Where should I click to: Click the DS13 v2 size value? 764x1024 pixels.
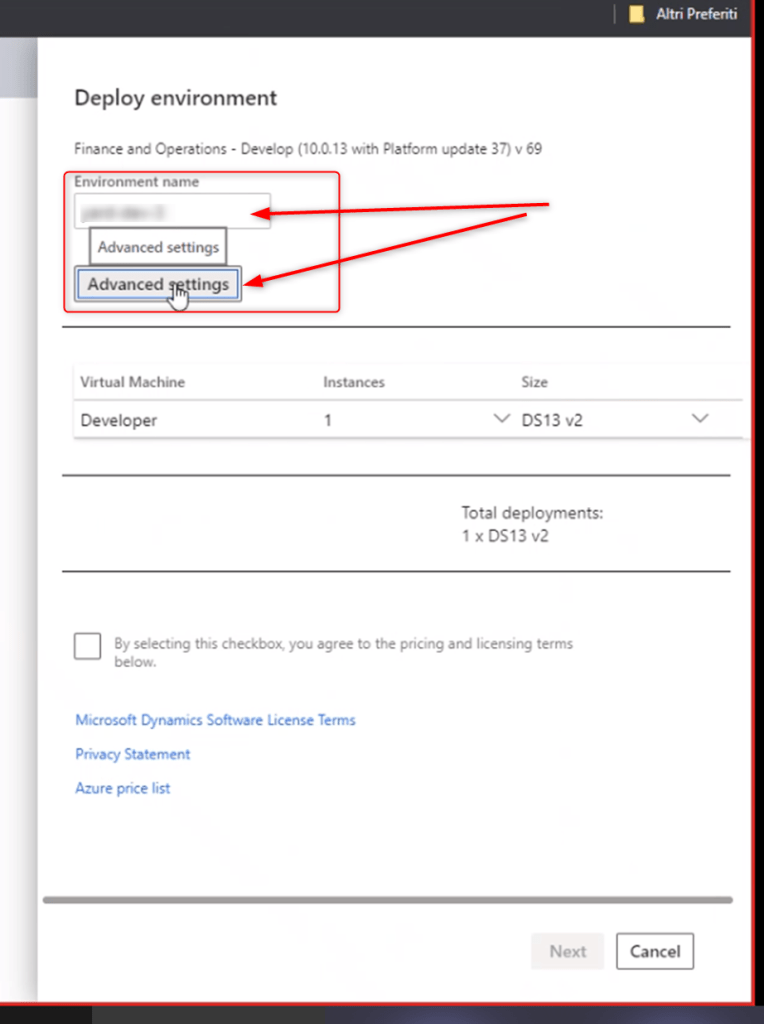coord(552,421)
